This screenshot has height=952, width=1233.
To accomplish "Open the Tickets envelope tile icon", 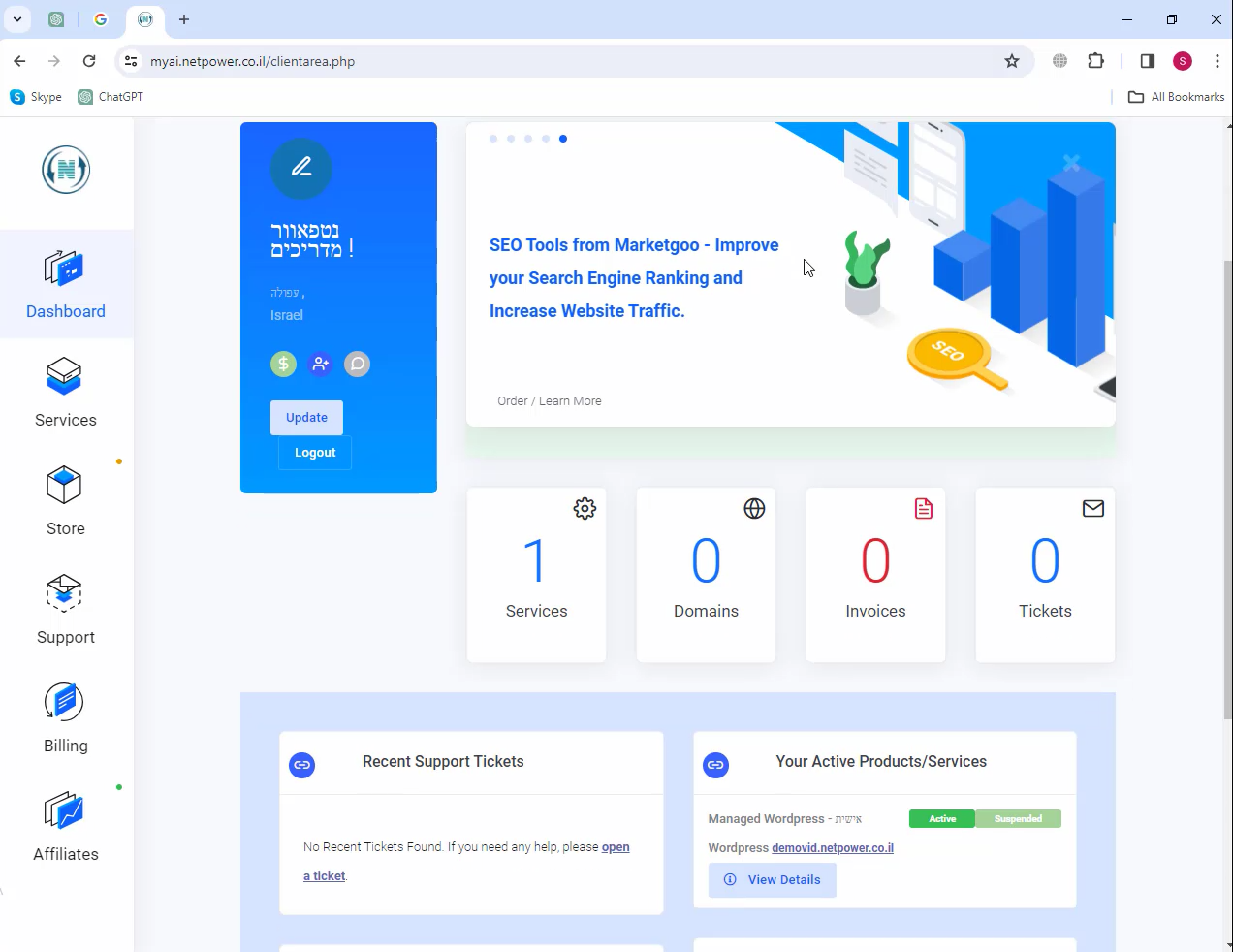I will tap(1093, 509).
